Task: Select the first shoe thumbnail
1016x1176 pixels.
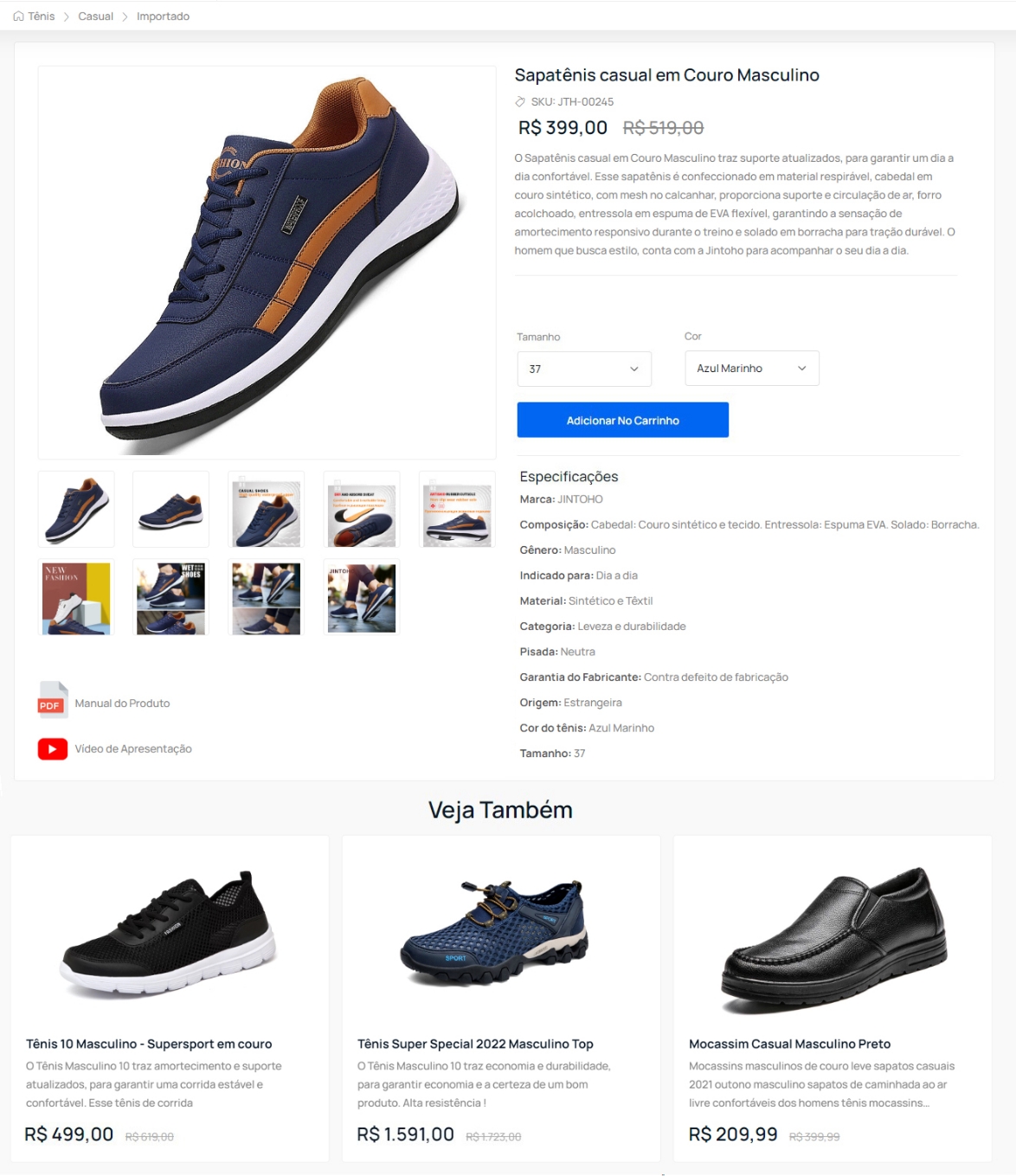Action: (x=76, y=509)
